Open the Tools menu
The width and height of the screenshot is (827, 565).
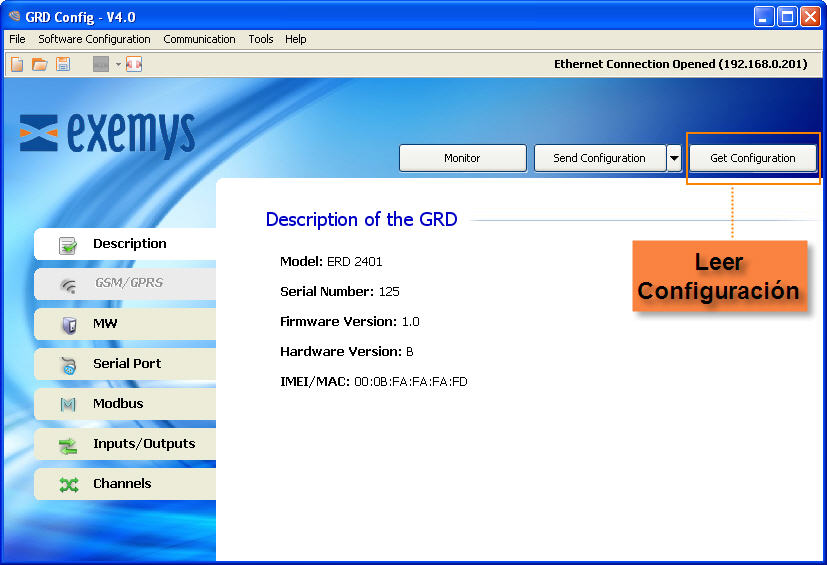tap(261, 39)
